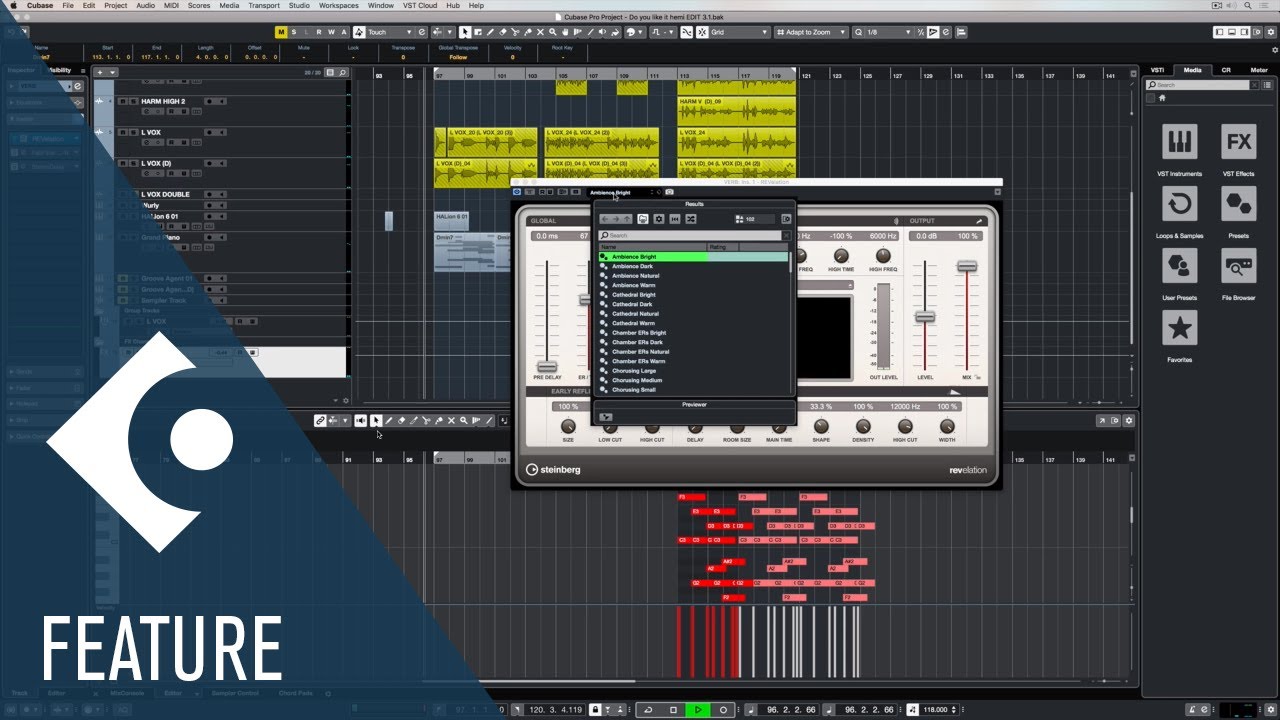This screenshot has height=720, width=1280.
Task: Click the output Level fader handle
Action: tap(925, 317)
